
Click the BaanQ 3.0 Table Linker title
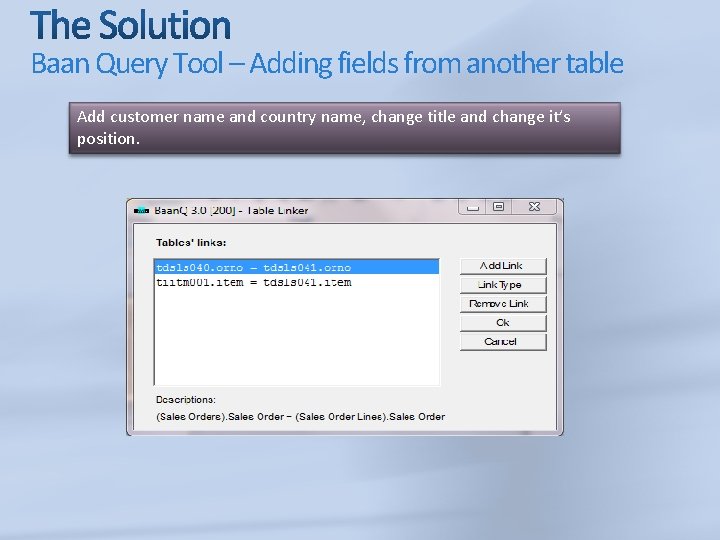[x=231, y=210]
